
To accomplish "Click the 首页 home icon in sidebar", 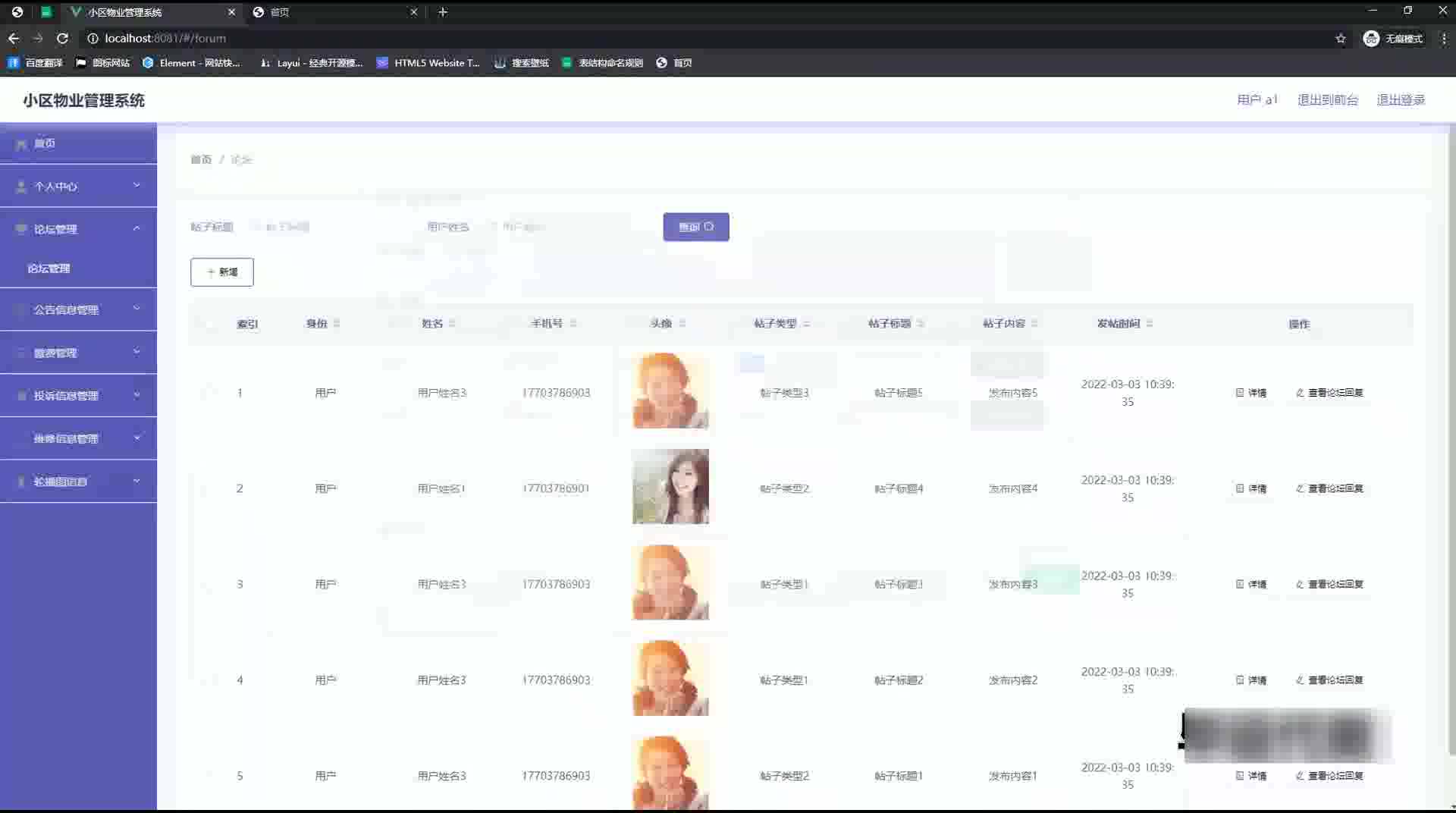I will pos(21,144).
